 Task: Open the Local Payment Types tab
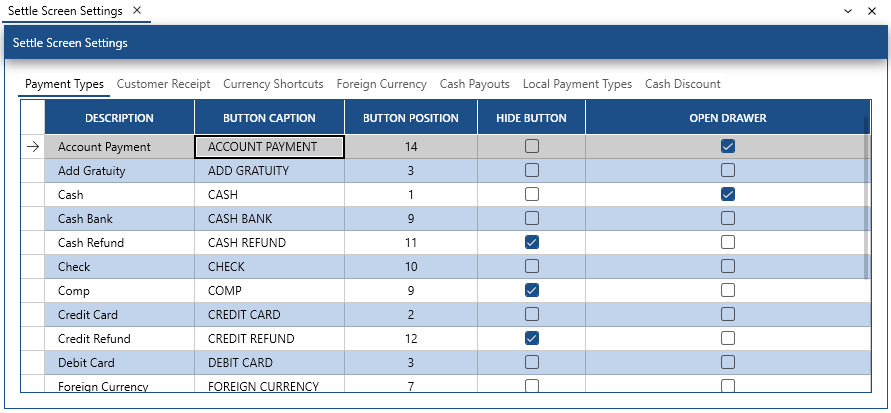point(577,84)
